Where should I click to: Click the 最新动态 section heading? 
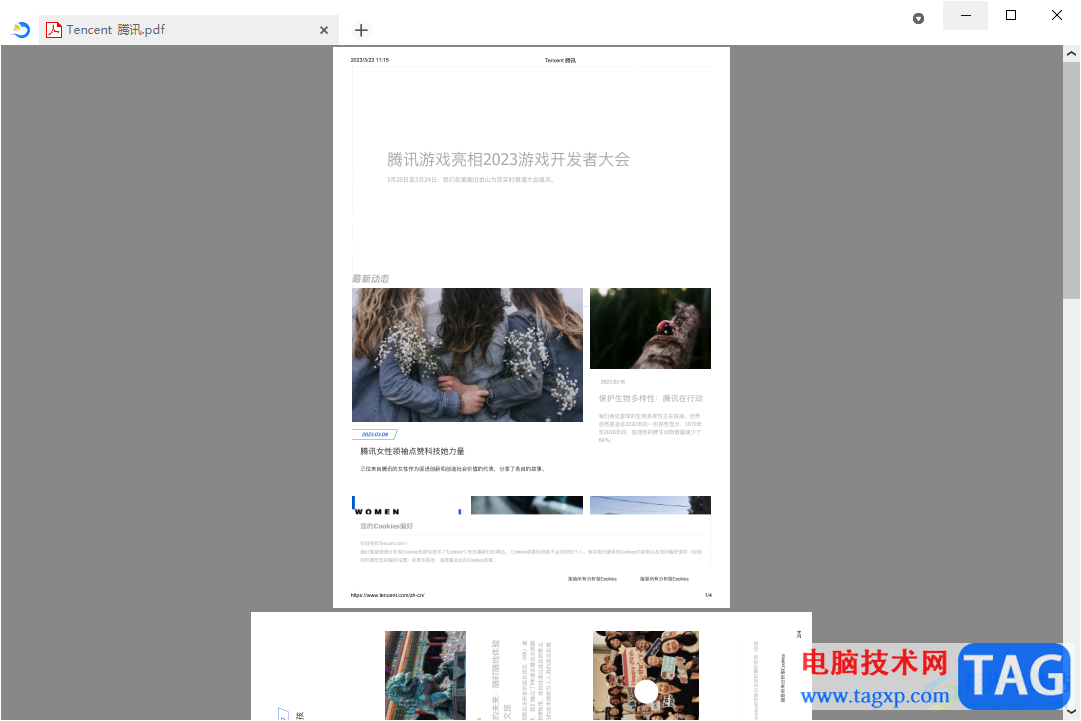(x=371, y=278)
